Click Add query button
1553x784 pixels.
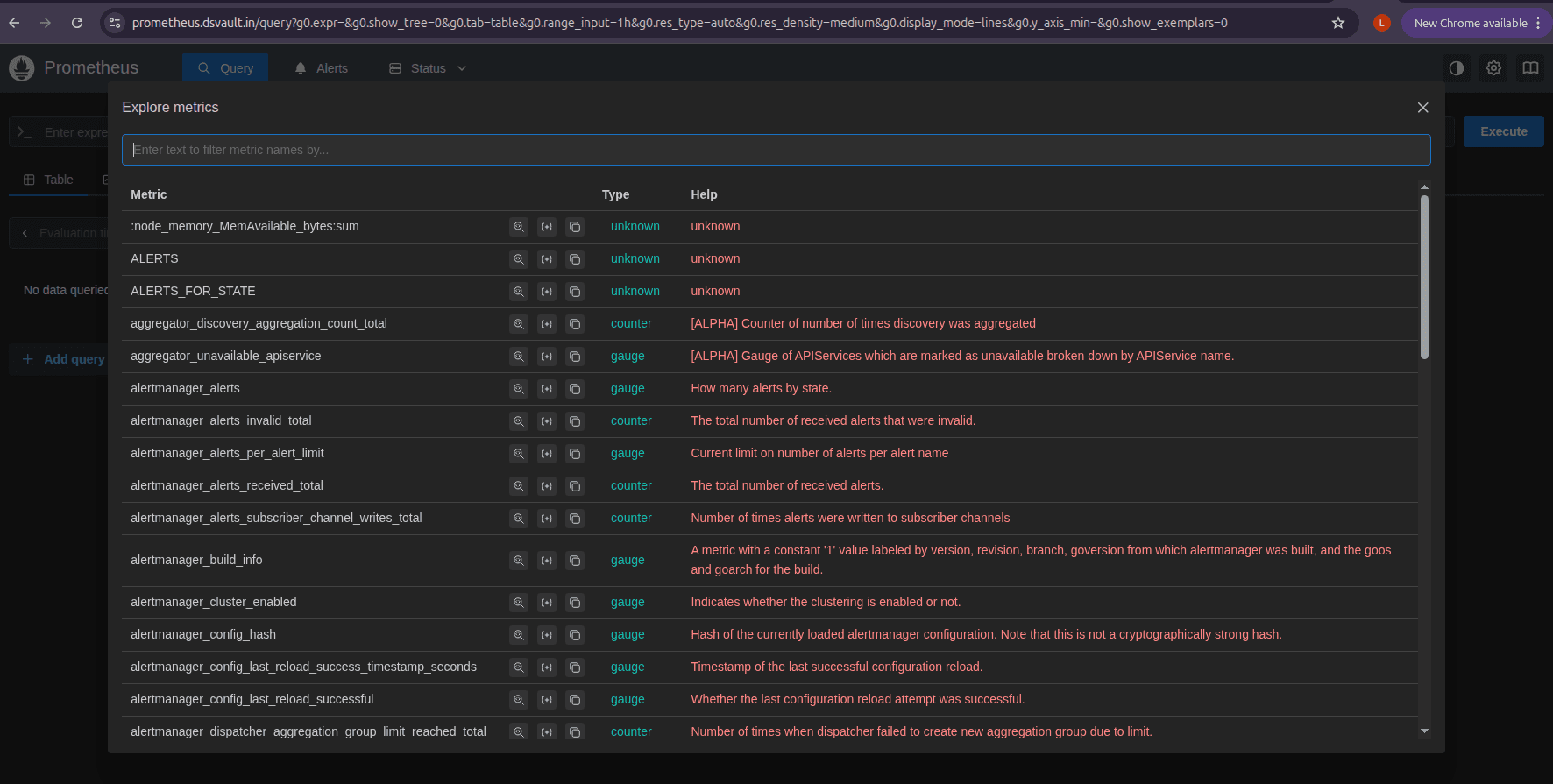63,359
